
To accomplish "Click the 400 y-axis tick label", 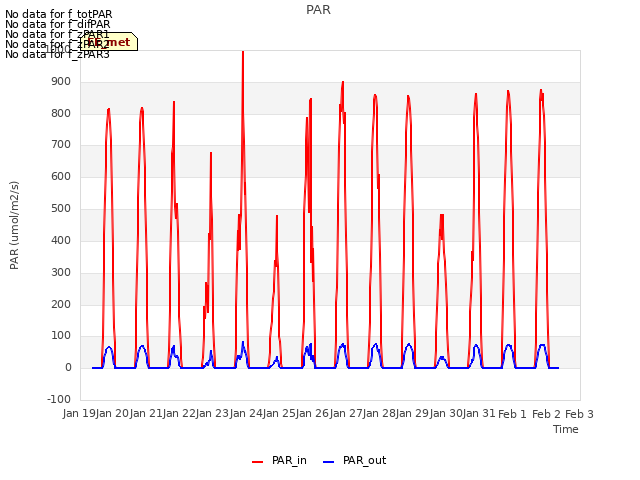I will [61, 240].
